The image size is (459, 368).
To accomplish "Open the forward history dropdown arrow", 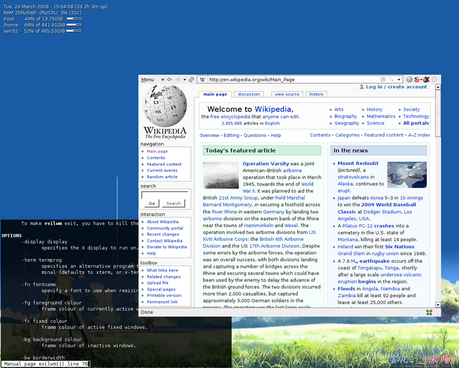I will click(185, 80).
